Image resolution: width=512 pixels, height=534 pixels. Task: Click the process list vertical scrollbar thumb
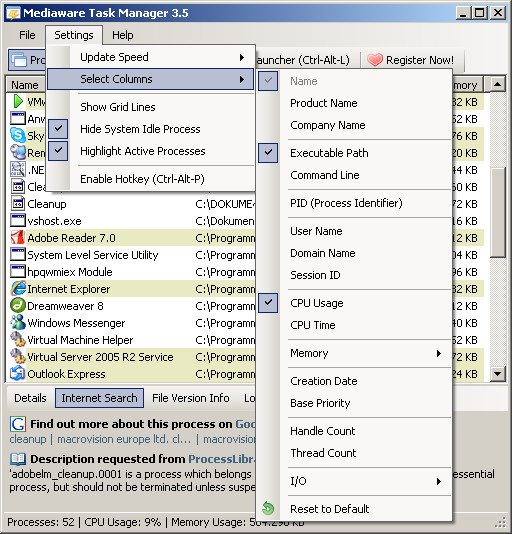pyautogui.click(x=498, y=212)
